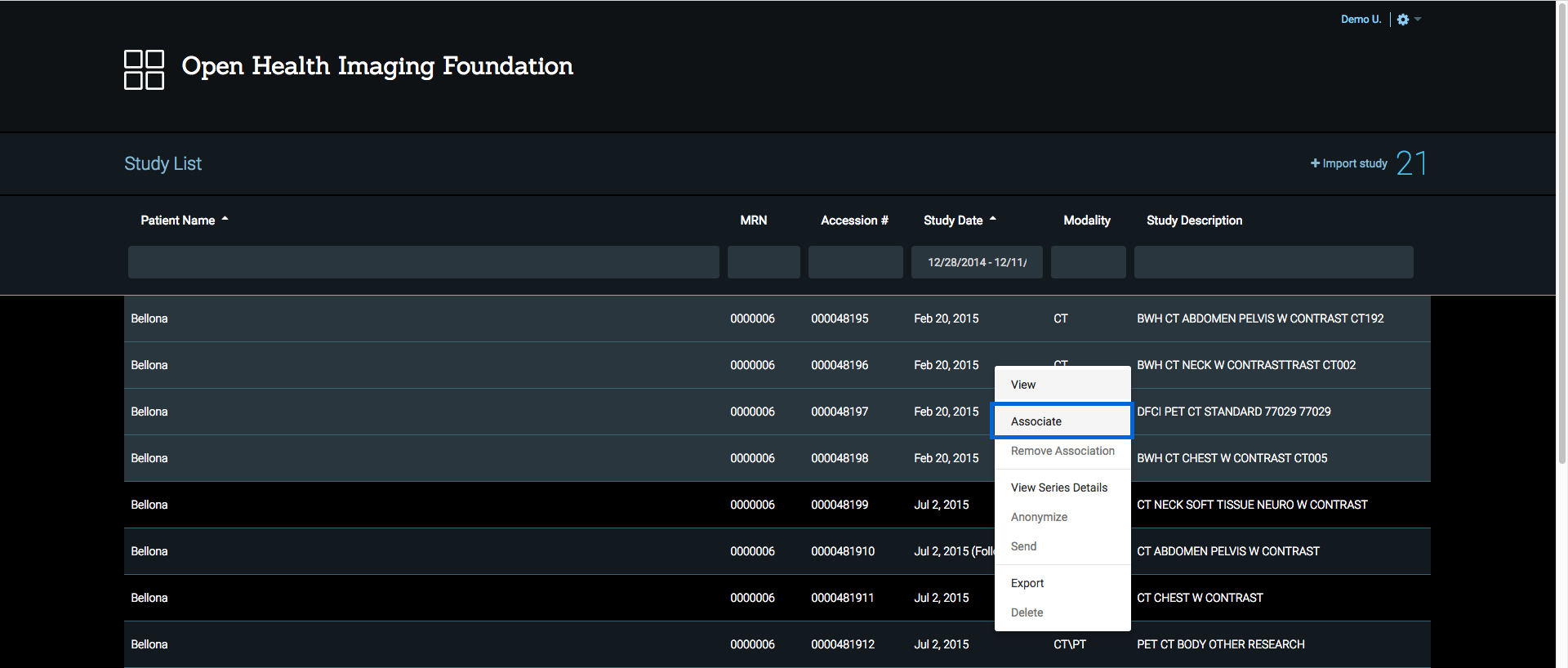Open the Study Date range filter
This screenshot has width=1568, height=668.
tap(977, 262)
